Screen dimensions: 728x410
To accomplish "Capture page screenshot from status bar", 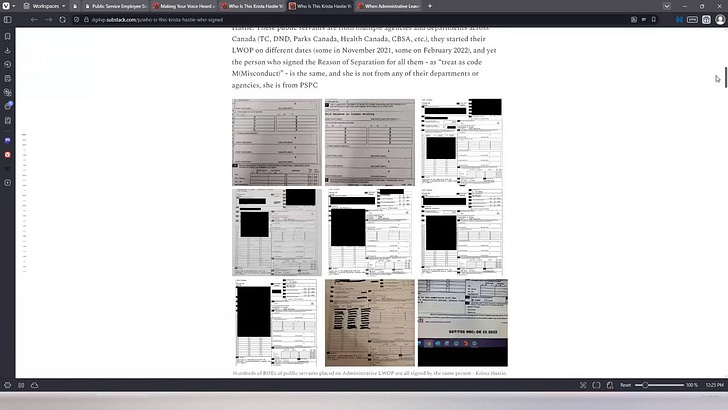I will [583, 385].
